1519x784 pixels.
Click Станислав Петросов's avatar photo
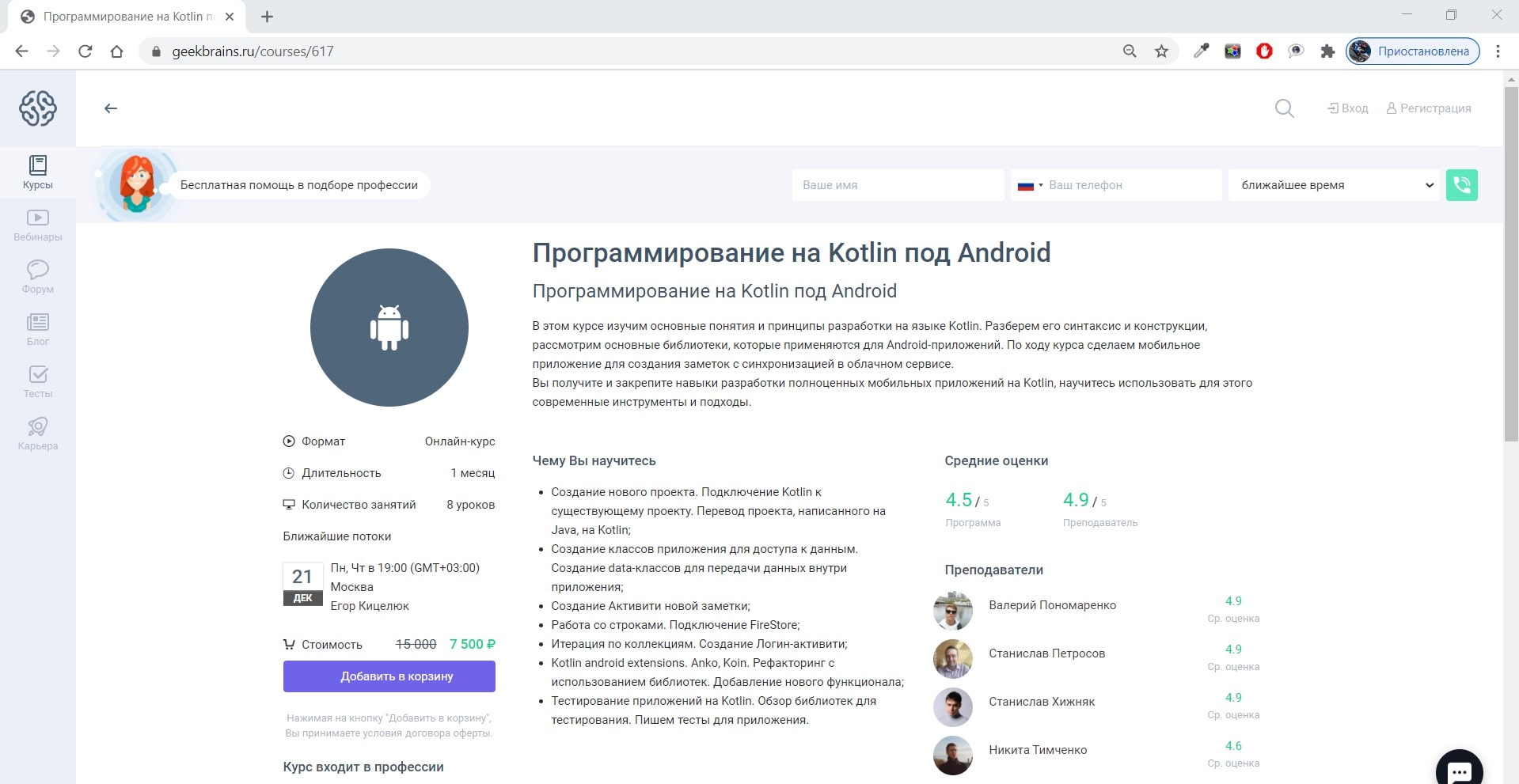953,659
